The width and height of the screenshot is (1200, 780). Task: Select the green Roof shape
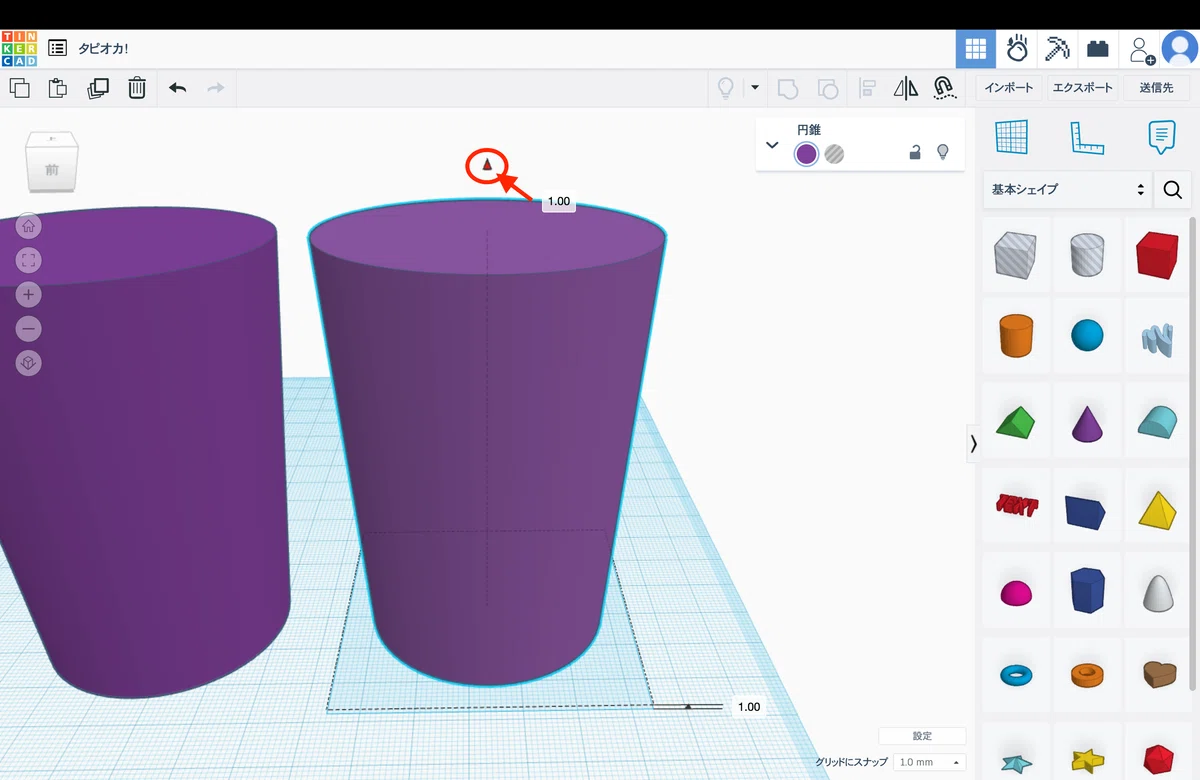(1016, 423)
